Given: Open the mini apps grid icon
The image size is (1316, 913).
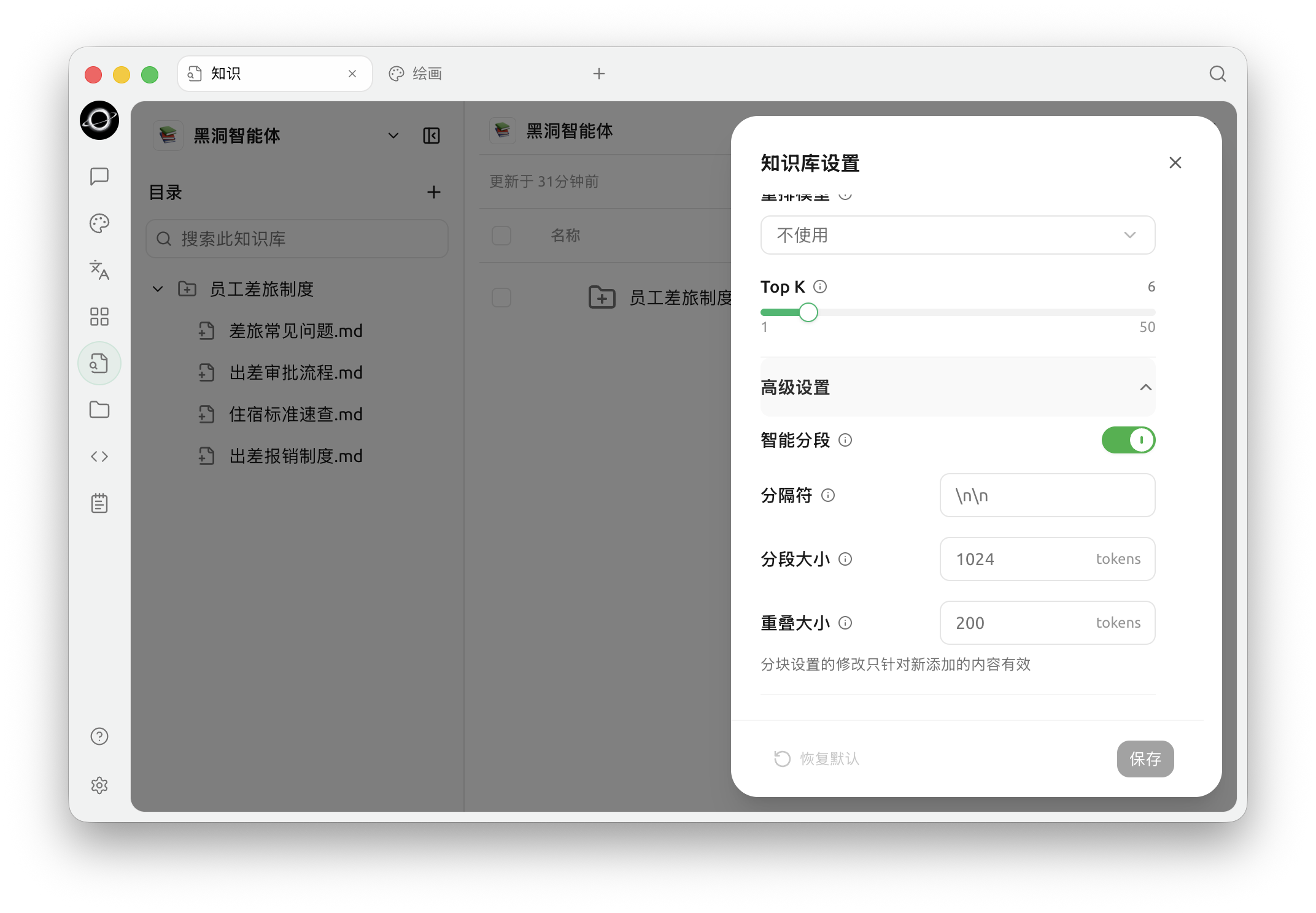Looking at the screenshot, I should pyautogui.click(x=99, y=317).
